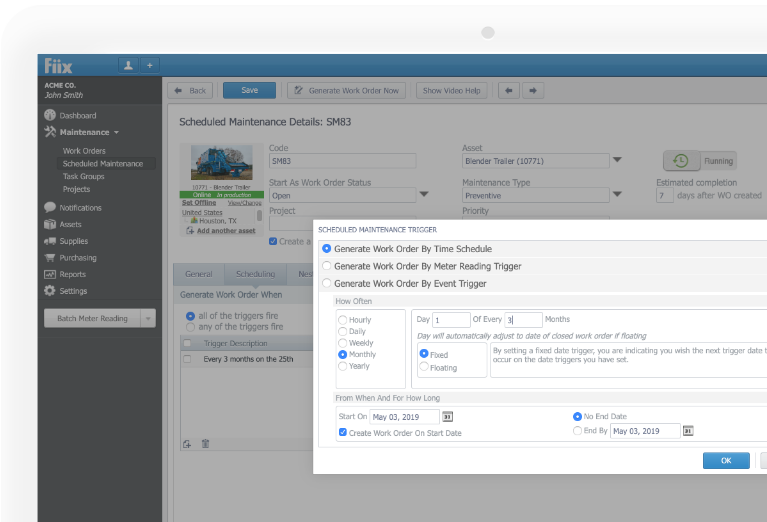
Task: Choose Hourly frequency
Action: coord(342,320)
